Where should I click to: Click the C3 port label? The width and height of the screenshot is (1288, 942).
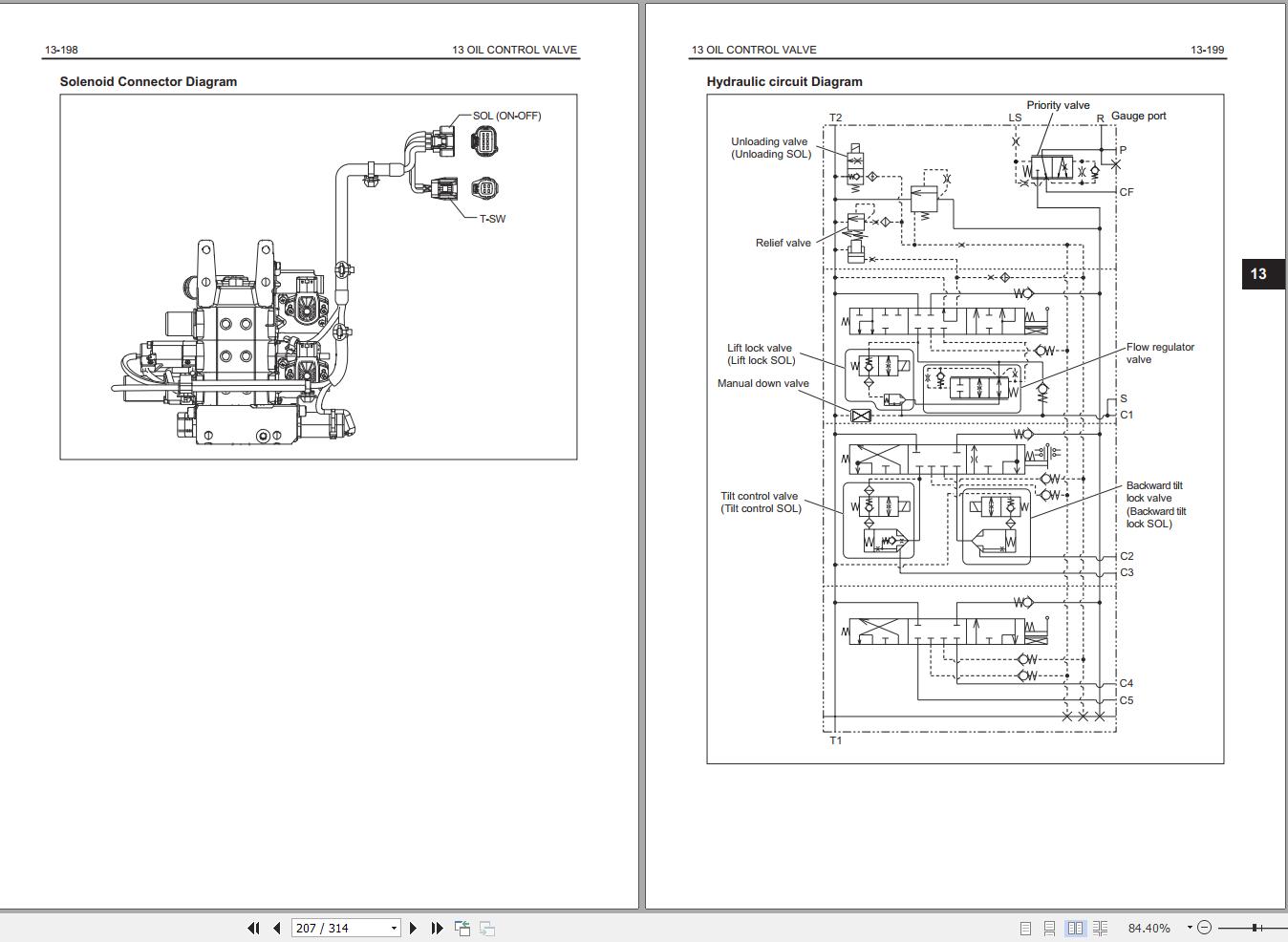click(x=1127, y=572)
